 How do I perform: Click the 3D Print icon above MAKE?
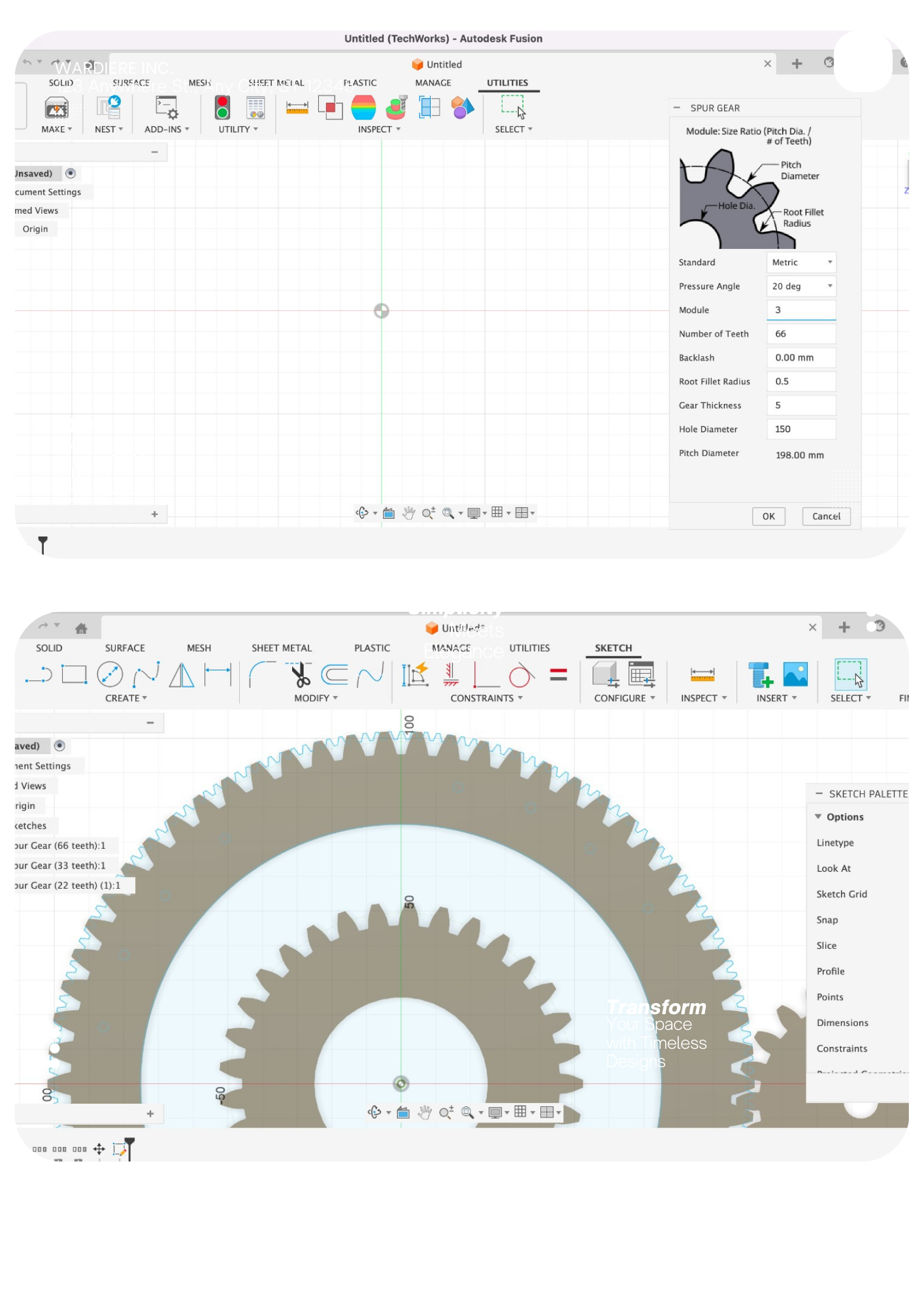coord(56,108)
